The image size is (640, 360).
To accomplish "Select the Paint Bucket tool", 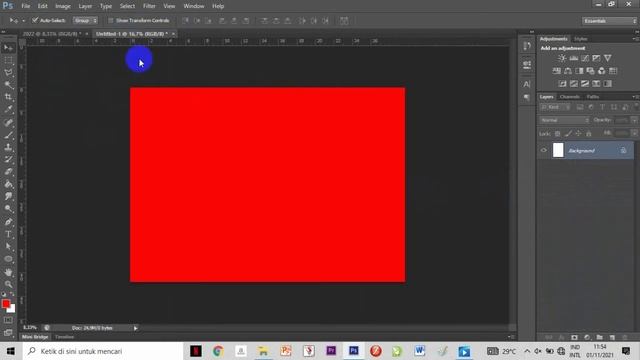I will click(8, 184).
